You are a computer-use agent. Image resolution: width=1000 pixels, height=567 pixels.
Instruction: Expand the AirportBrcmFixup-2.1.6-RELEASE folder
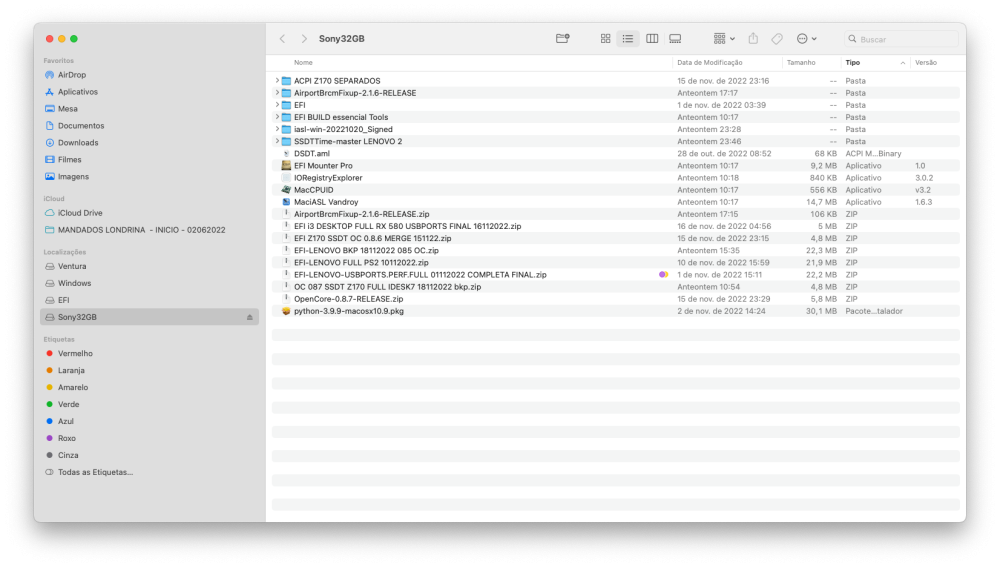277,93
